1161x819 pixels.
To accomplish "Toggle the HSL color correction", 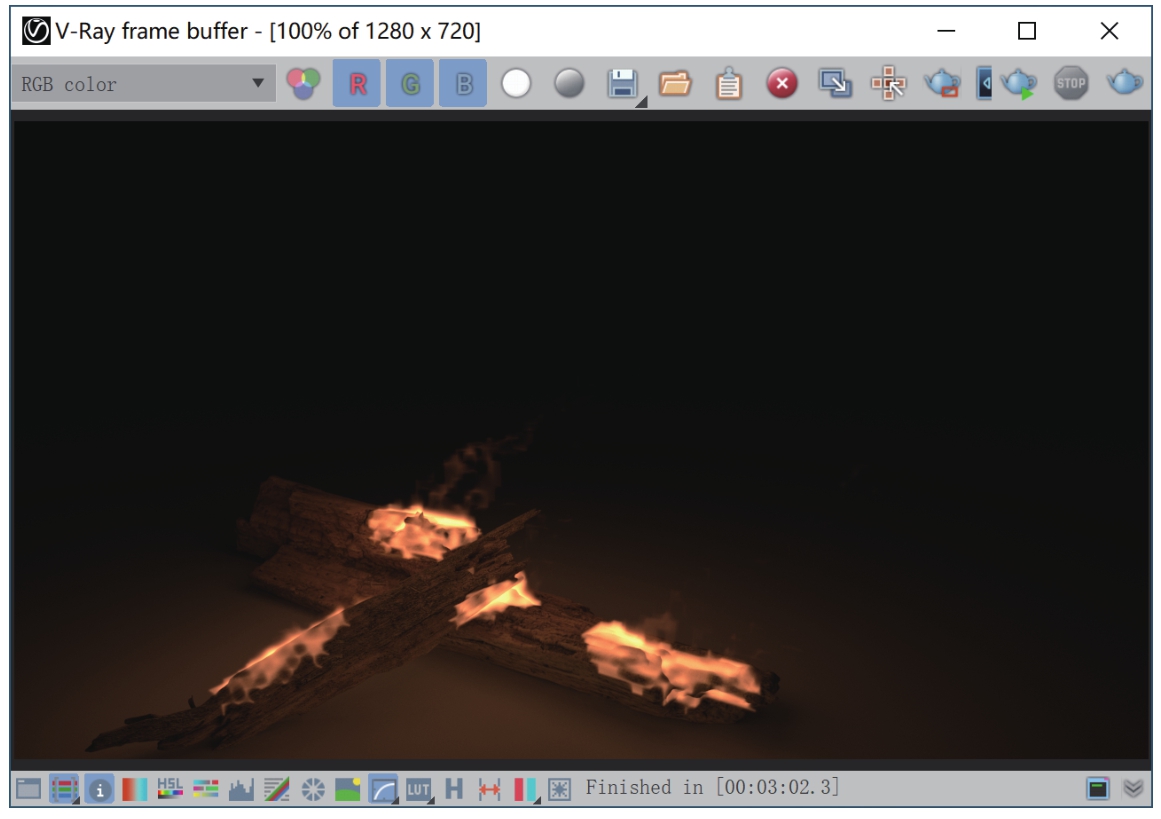I will (170, 789).
